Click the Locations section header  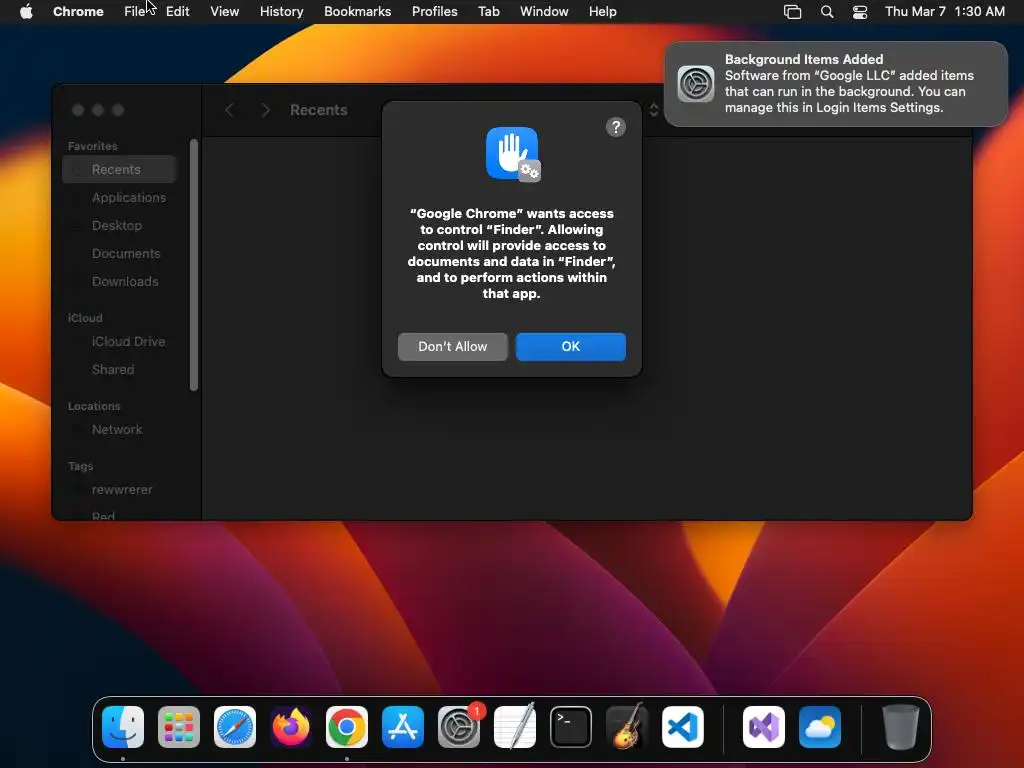point(94,406)
